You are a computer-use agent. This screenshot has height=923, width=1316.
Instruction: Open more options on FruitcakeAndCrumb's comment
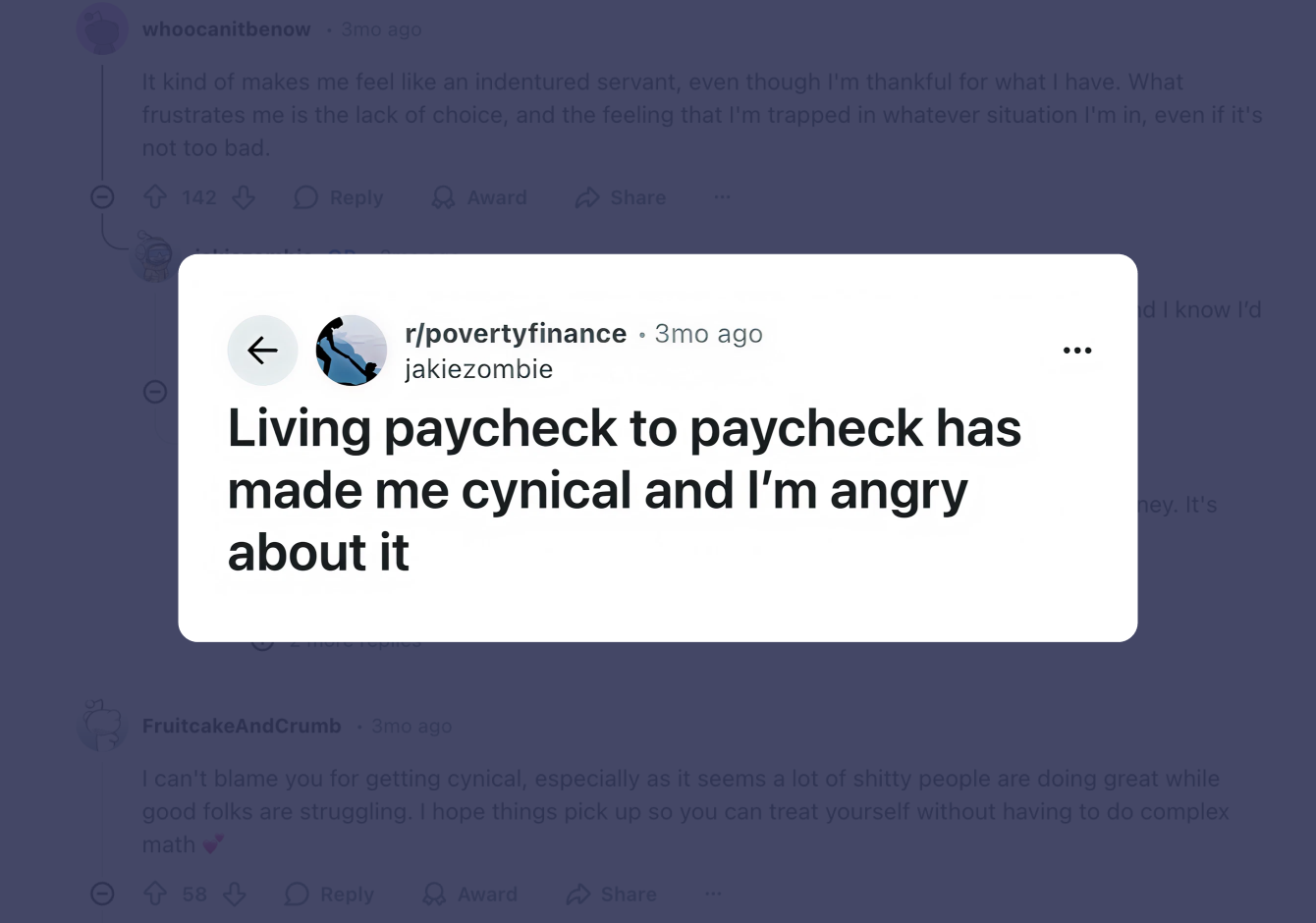[713, 894]
